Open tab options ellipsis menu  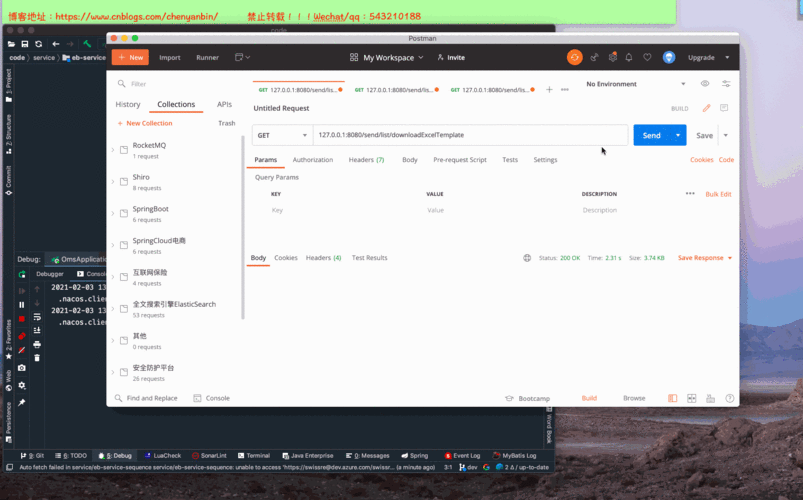click(x=565, y=90)
